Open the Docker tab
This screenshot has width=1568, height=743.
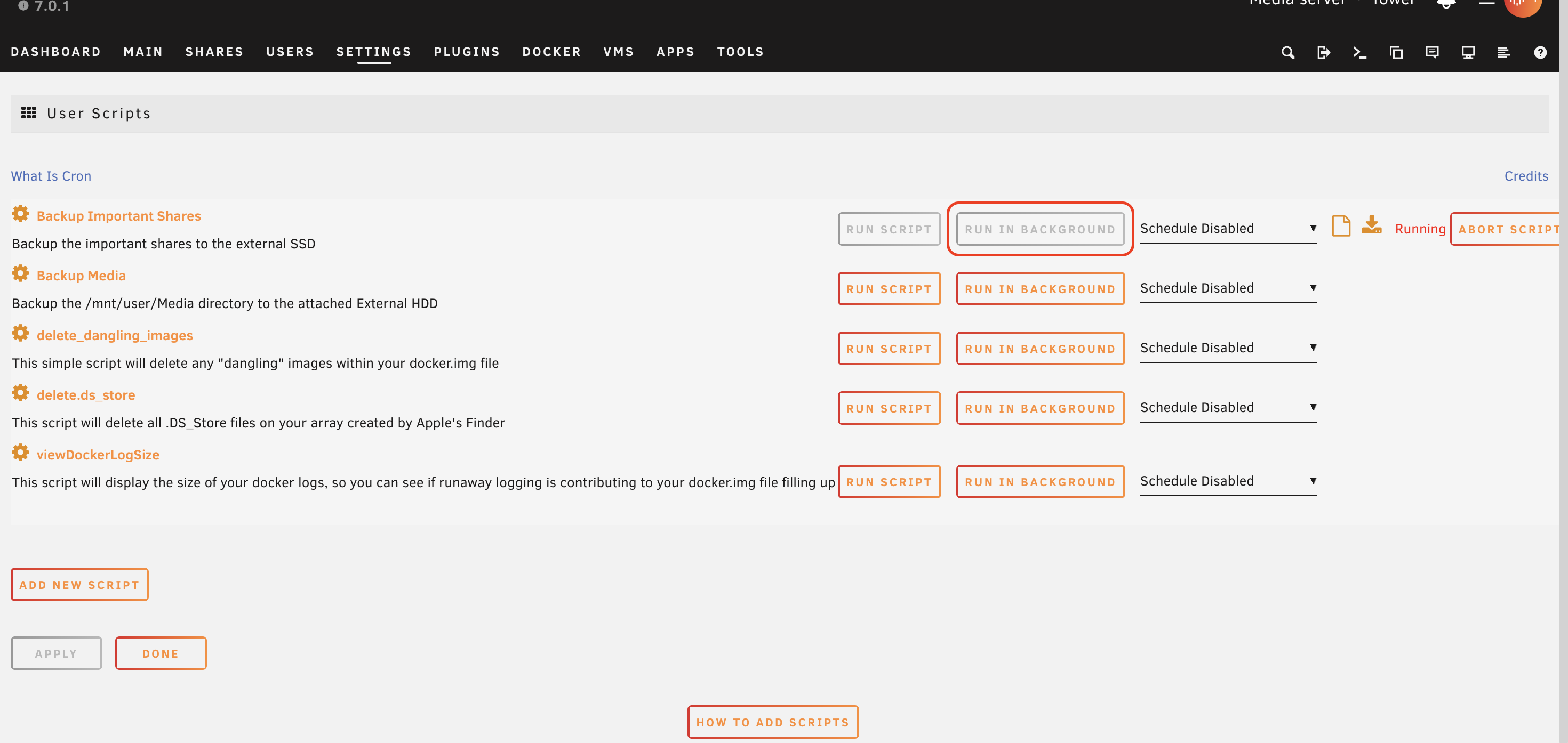551,52
